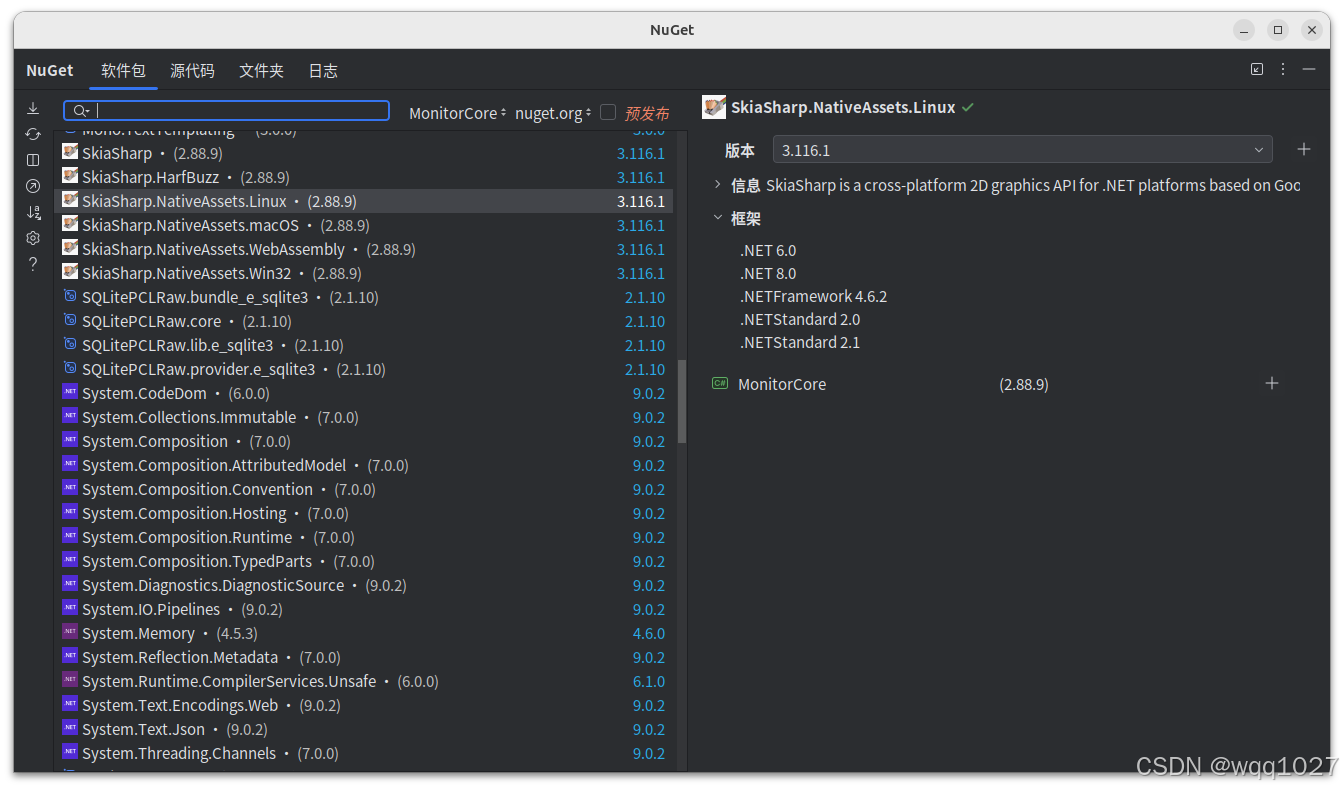
Task: Click the kebab menu icon at top right
Action: pos(1282,69)
